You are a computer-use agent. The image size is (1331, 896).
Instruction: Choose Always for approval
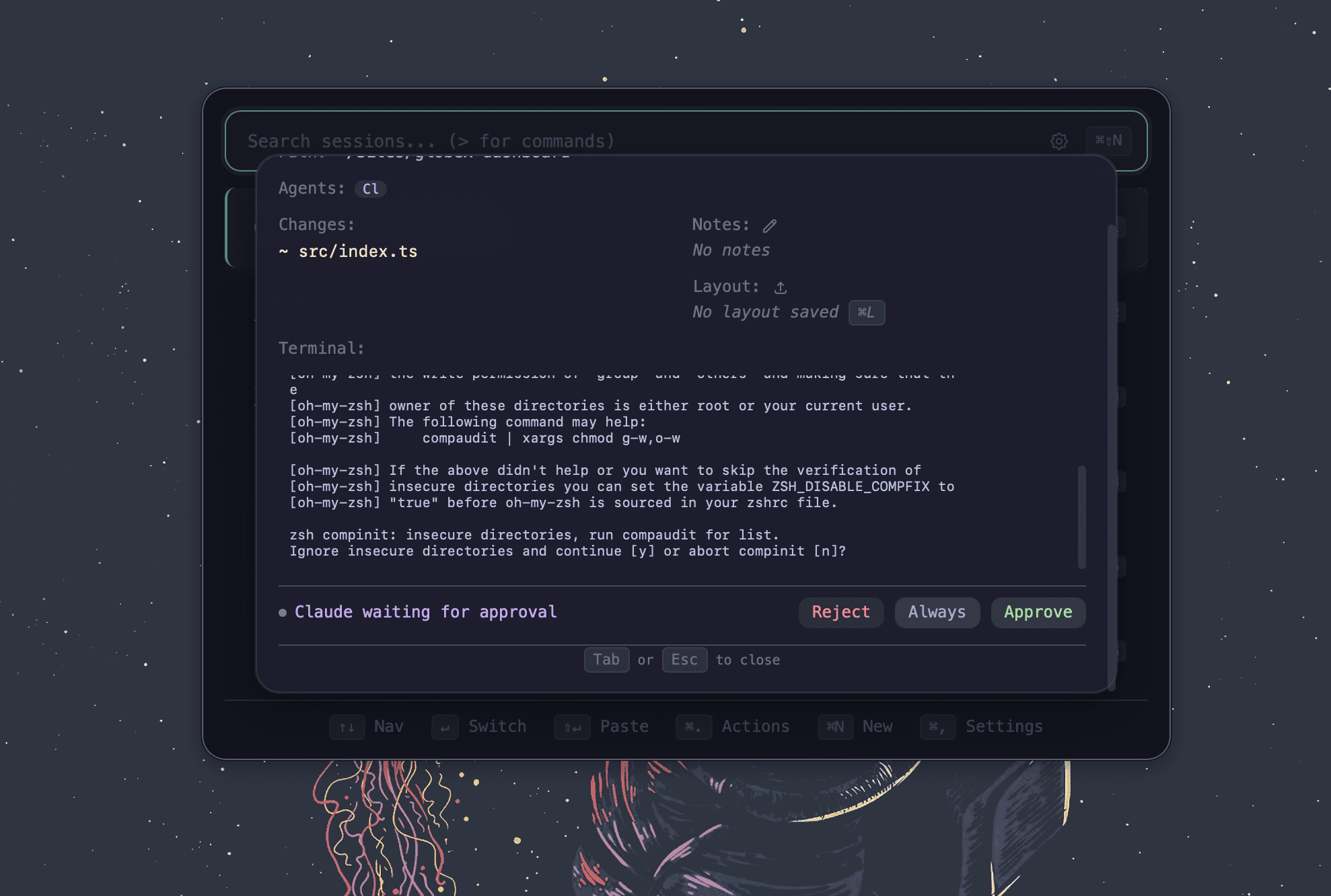coord(937,612)
